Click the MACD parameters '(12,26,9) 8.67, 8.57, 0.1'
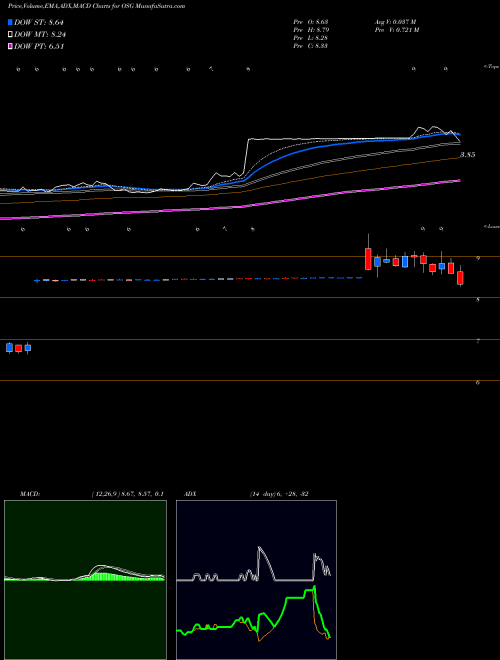The width and height of the screenshot is (500, 660). 127,494
